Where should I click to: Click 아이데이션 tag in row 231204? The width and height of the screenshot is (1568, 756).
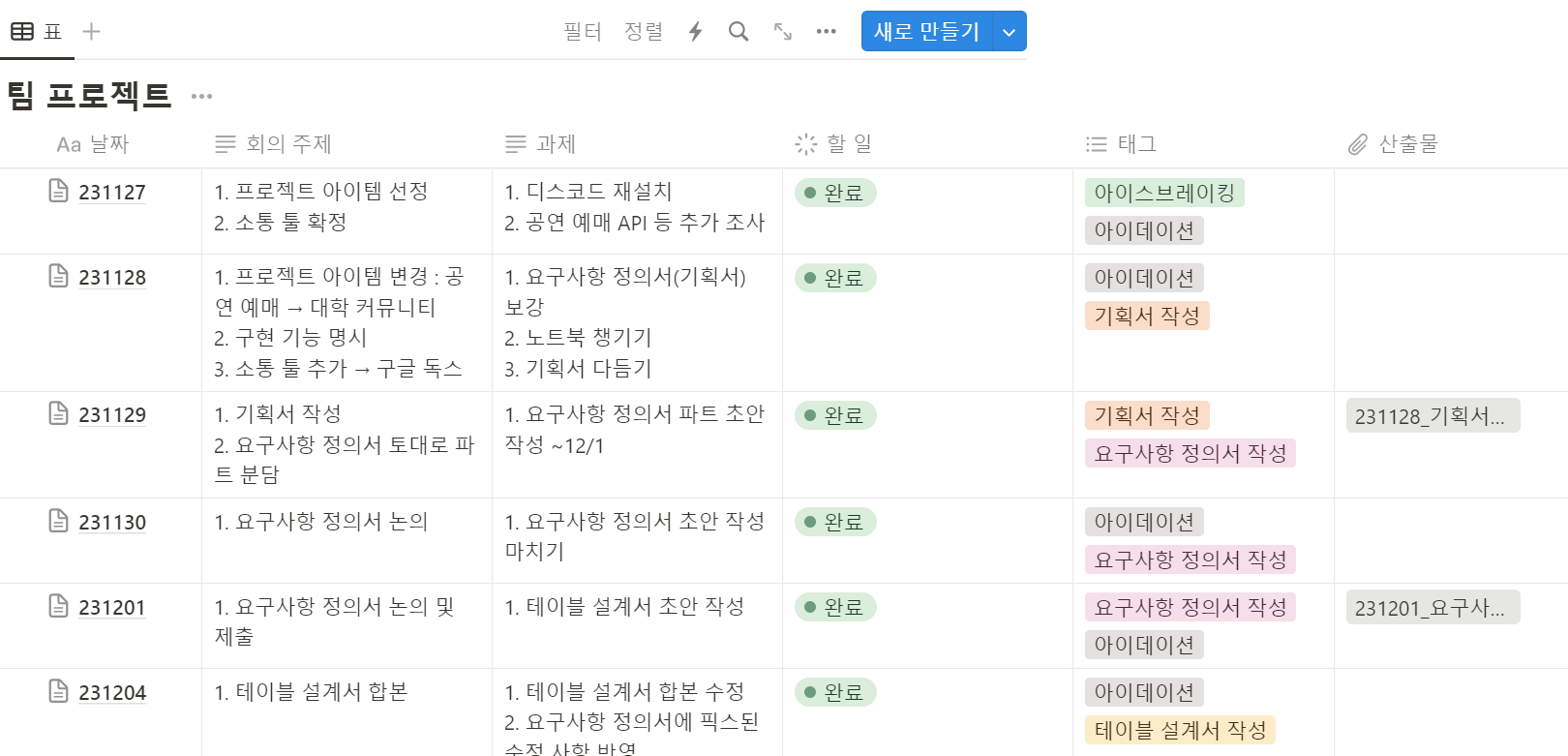pyautogui.click(x=1144, y=692)
